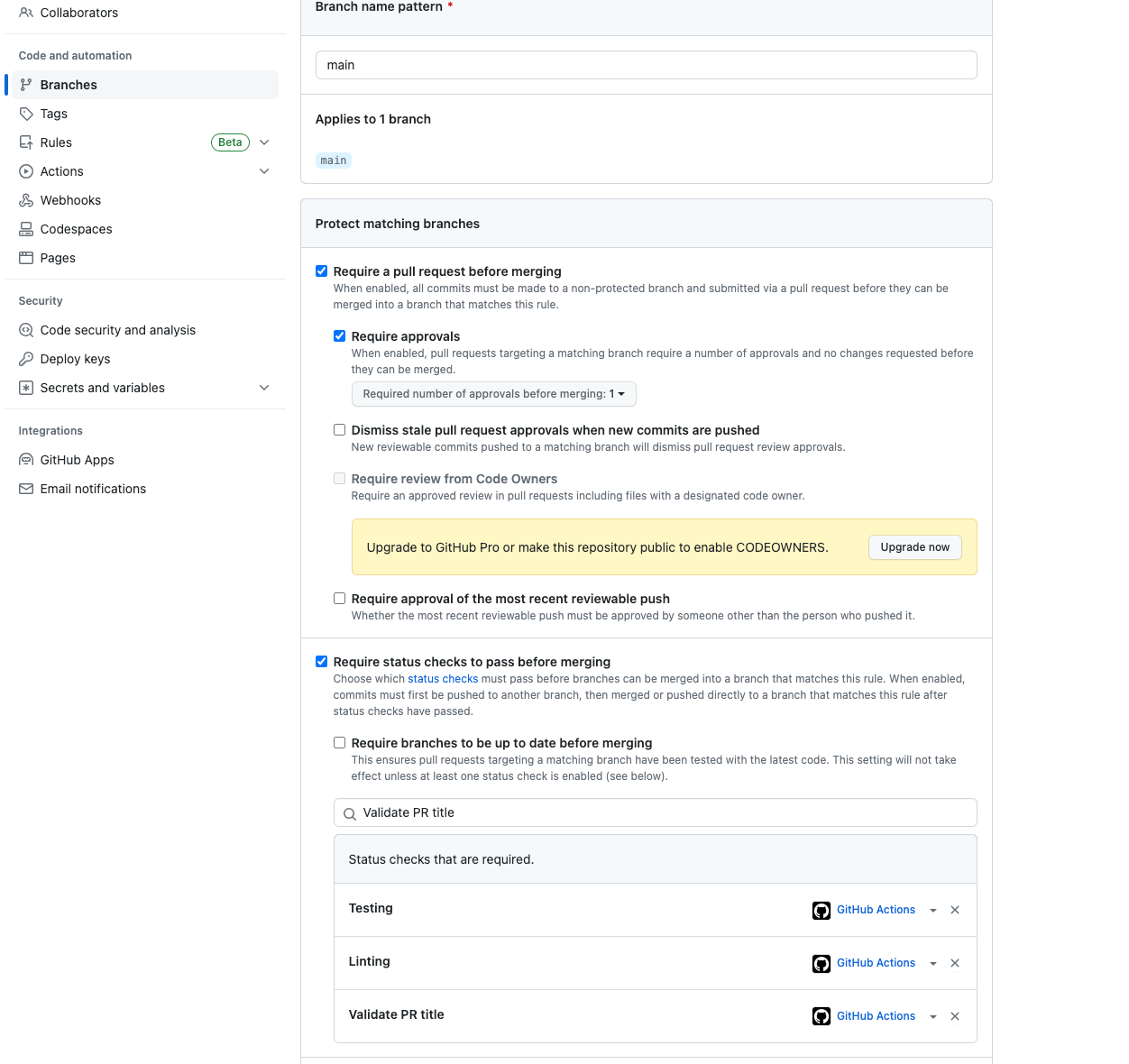
Task: Remove the Testing status check
Action: tap(955, 910)
